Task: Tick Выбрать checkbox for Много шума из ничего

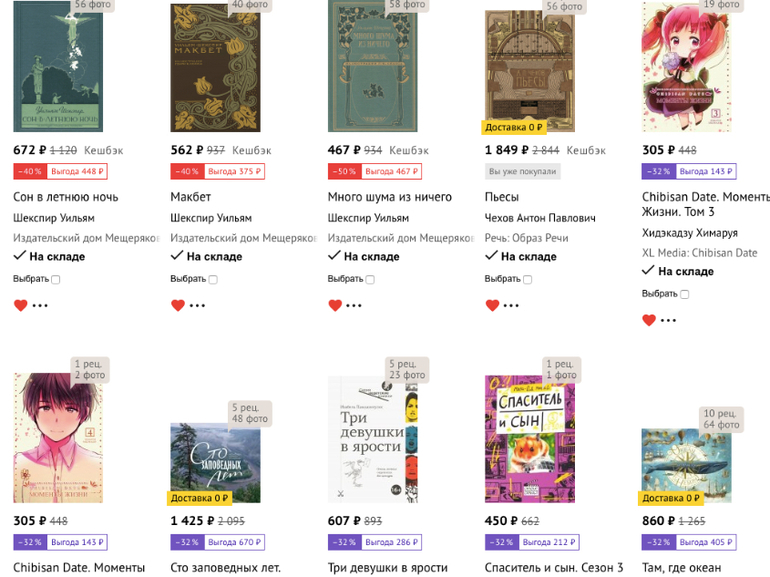Action: pyautogui.click(x=370, y=280)
